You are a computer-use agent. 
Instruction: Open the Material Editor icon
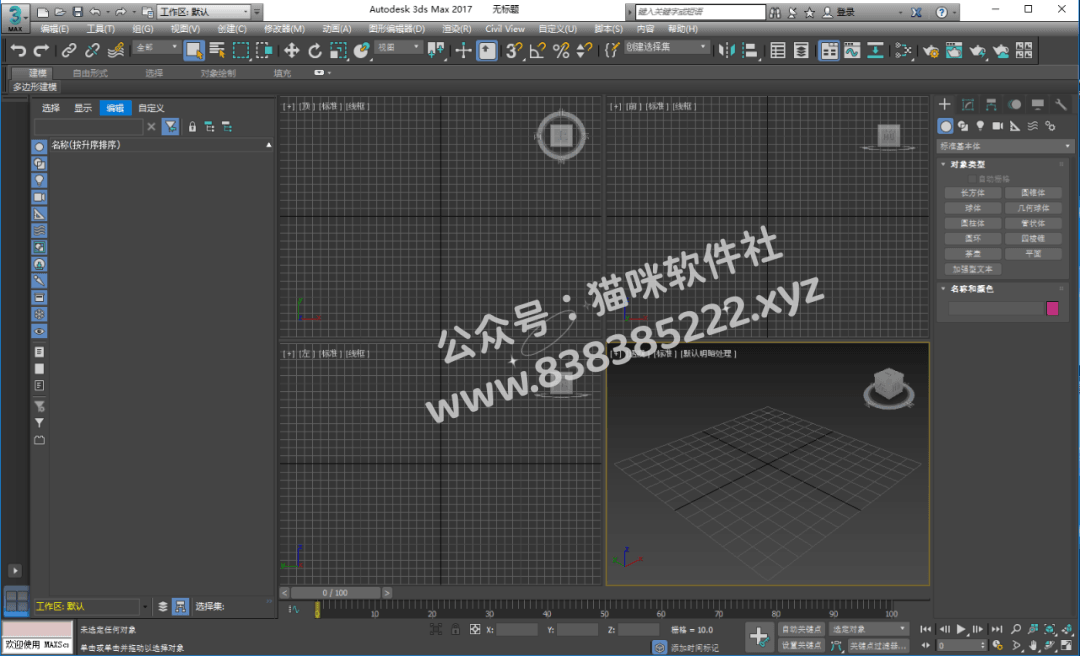(x=903, y=50)
